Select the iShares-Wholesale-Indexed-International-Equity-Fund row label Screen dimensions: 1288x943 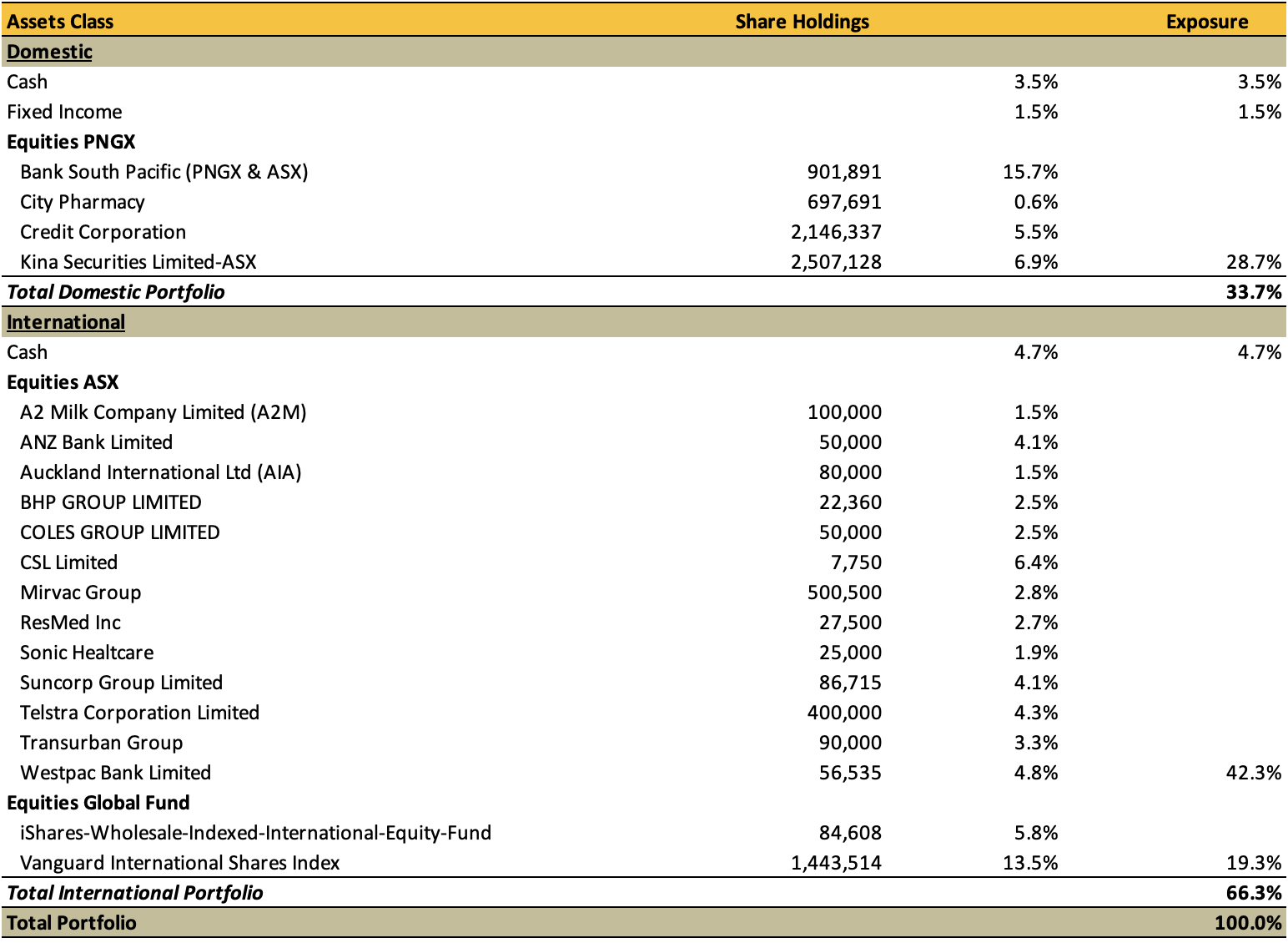click(255, 833)
